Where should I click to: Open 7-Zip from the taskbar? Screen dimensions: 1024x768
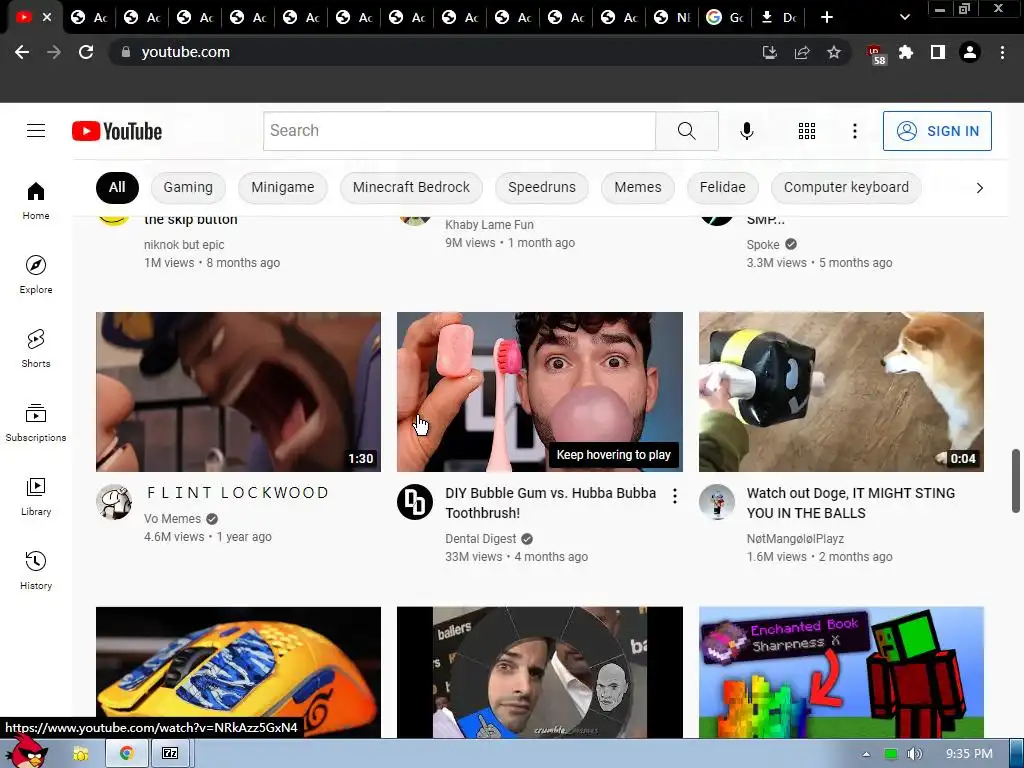(x=170, y=754)
